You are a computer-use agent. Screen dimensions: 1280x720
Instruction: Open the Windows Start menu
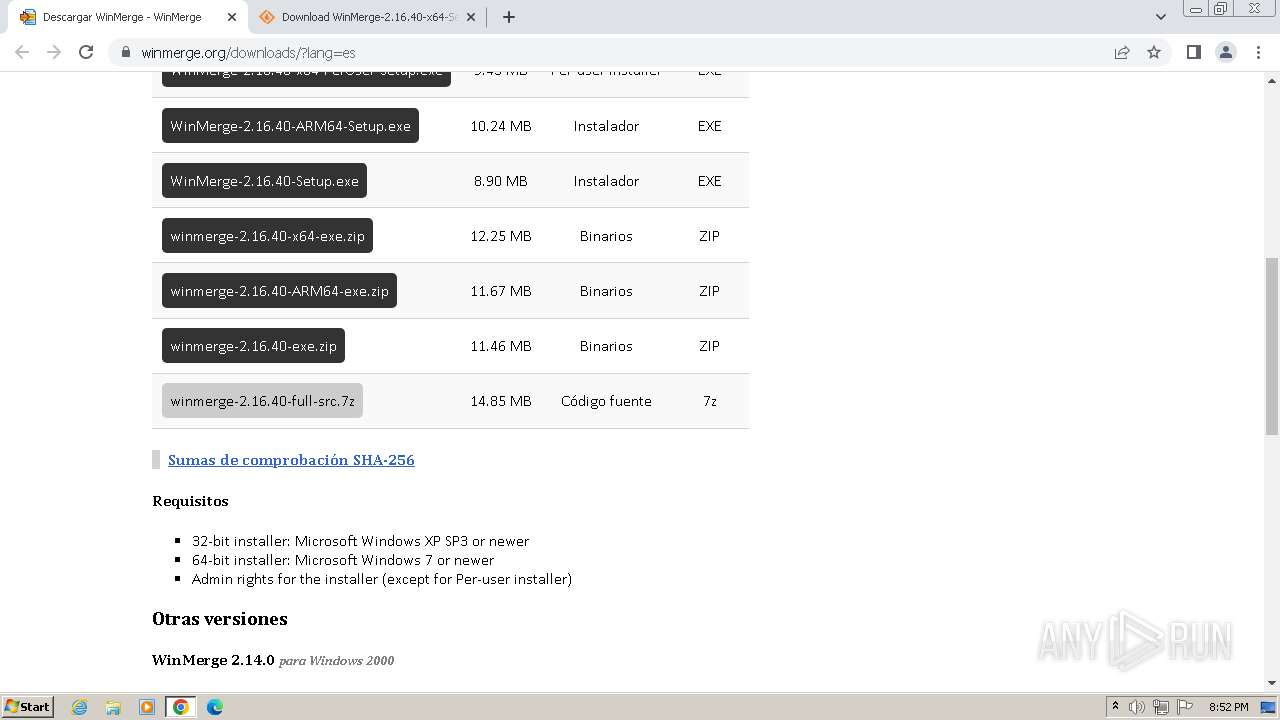coord(27,706)
